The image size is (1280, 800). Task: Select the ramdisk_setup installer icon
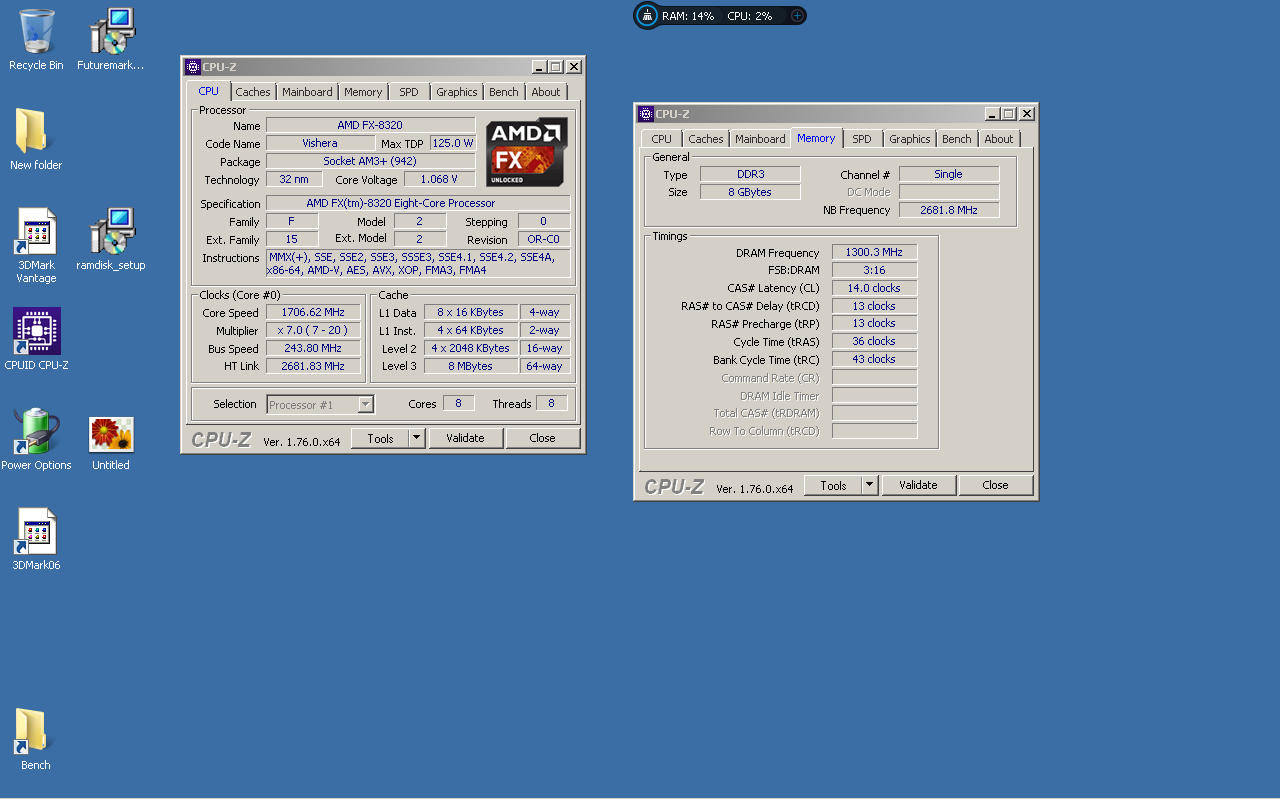[x=111, y=239]
